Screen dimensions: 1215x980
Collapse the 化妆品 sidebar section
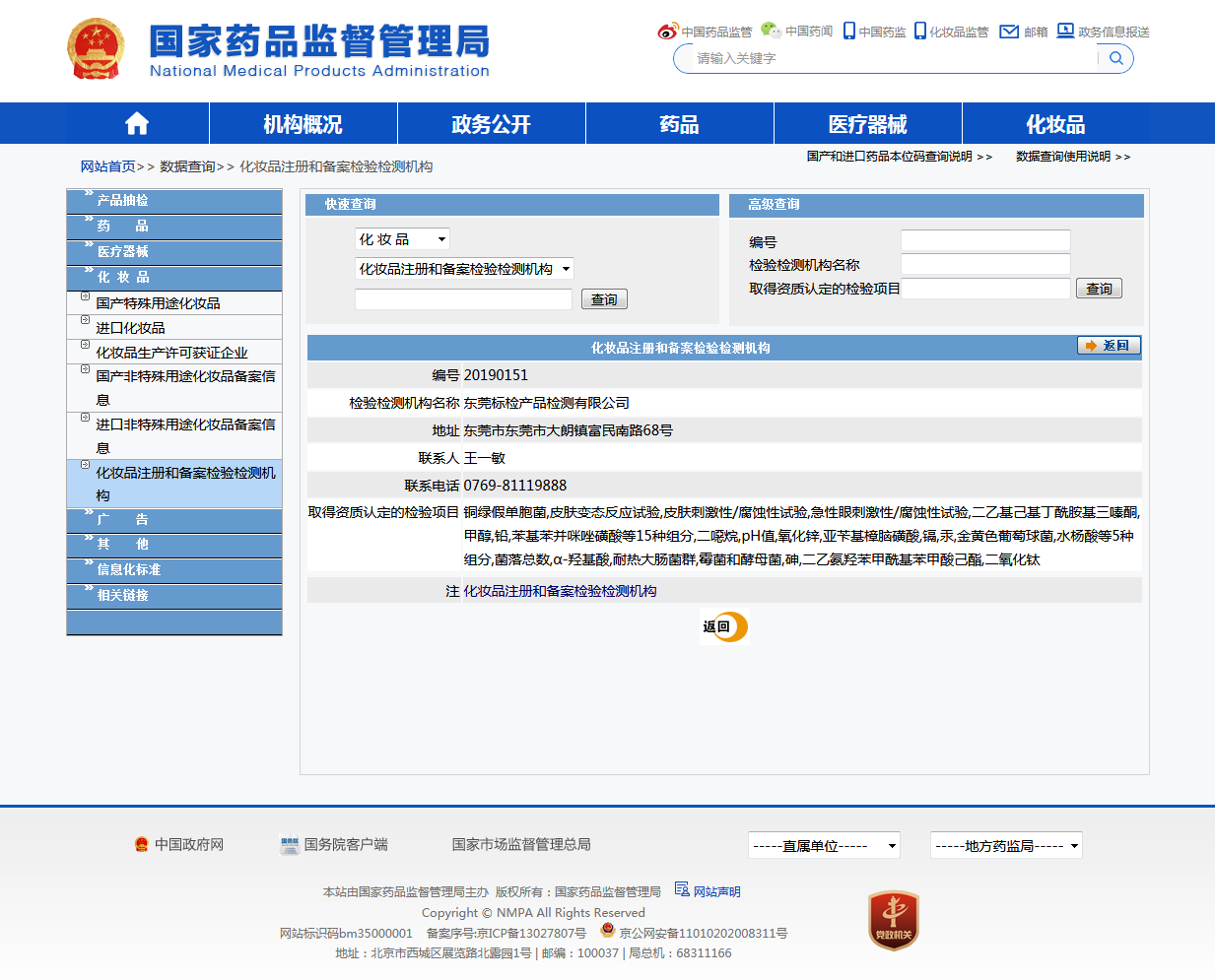(174, 277)
